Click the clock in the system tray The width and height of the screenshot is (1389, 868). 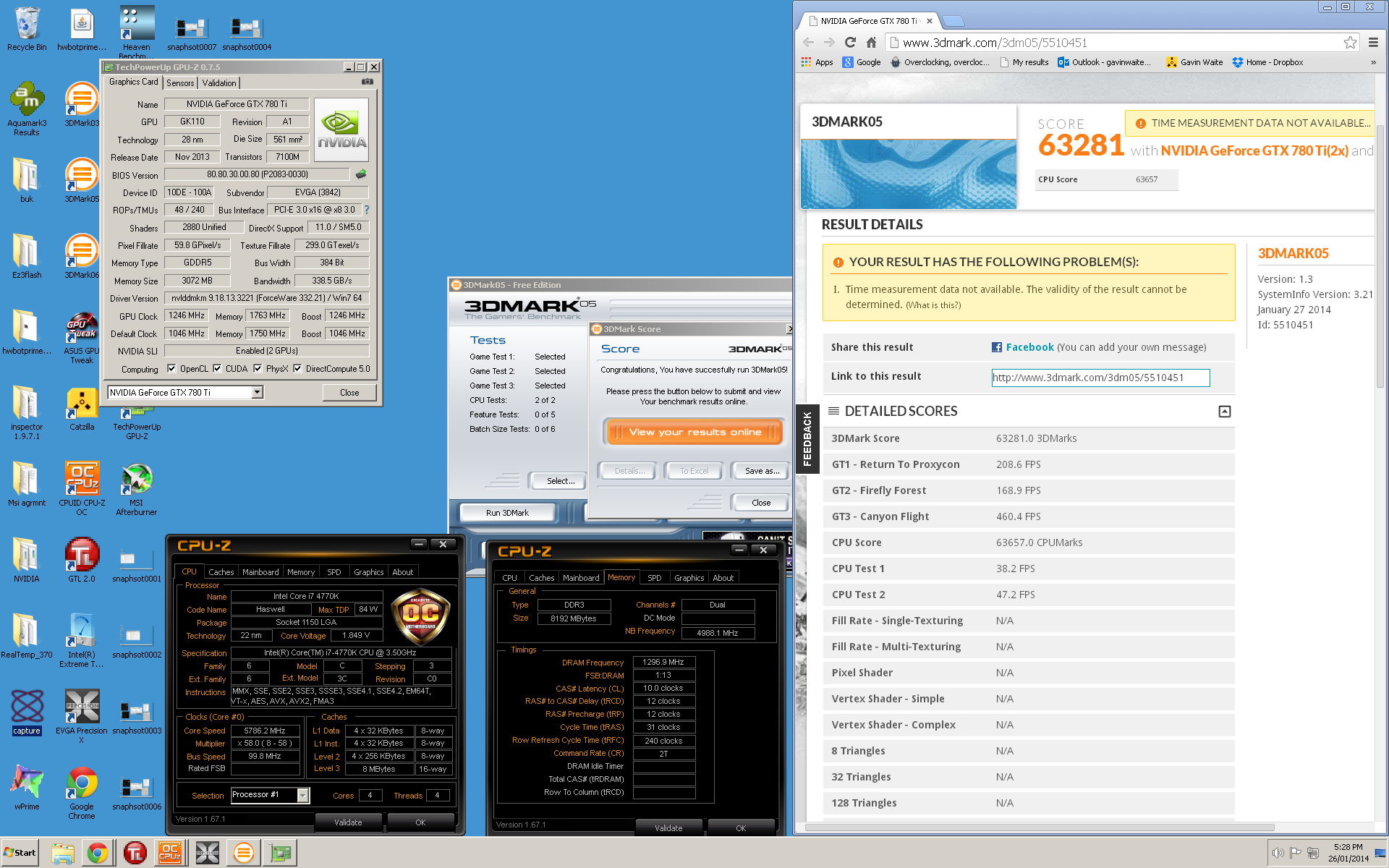pos(1348,853)
